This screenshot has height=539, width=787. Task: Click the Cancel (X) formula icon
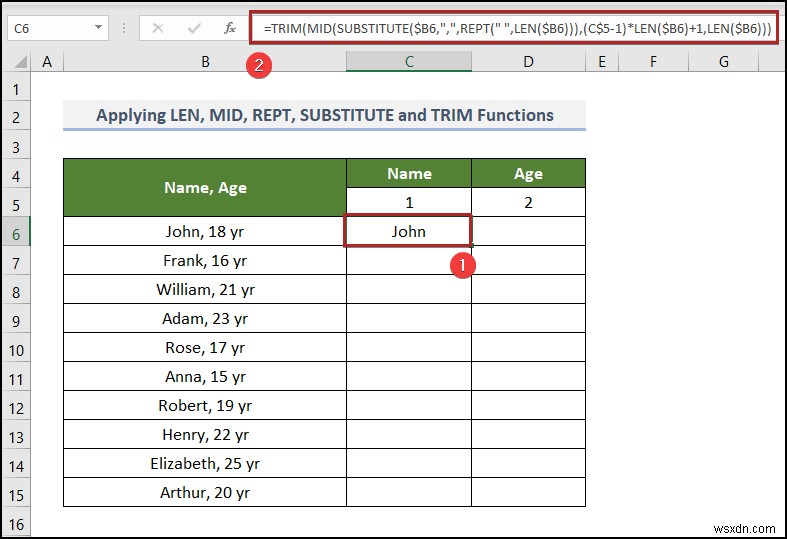158,28
